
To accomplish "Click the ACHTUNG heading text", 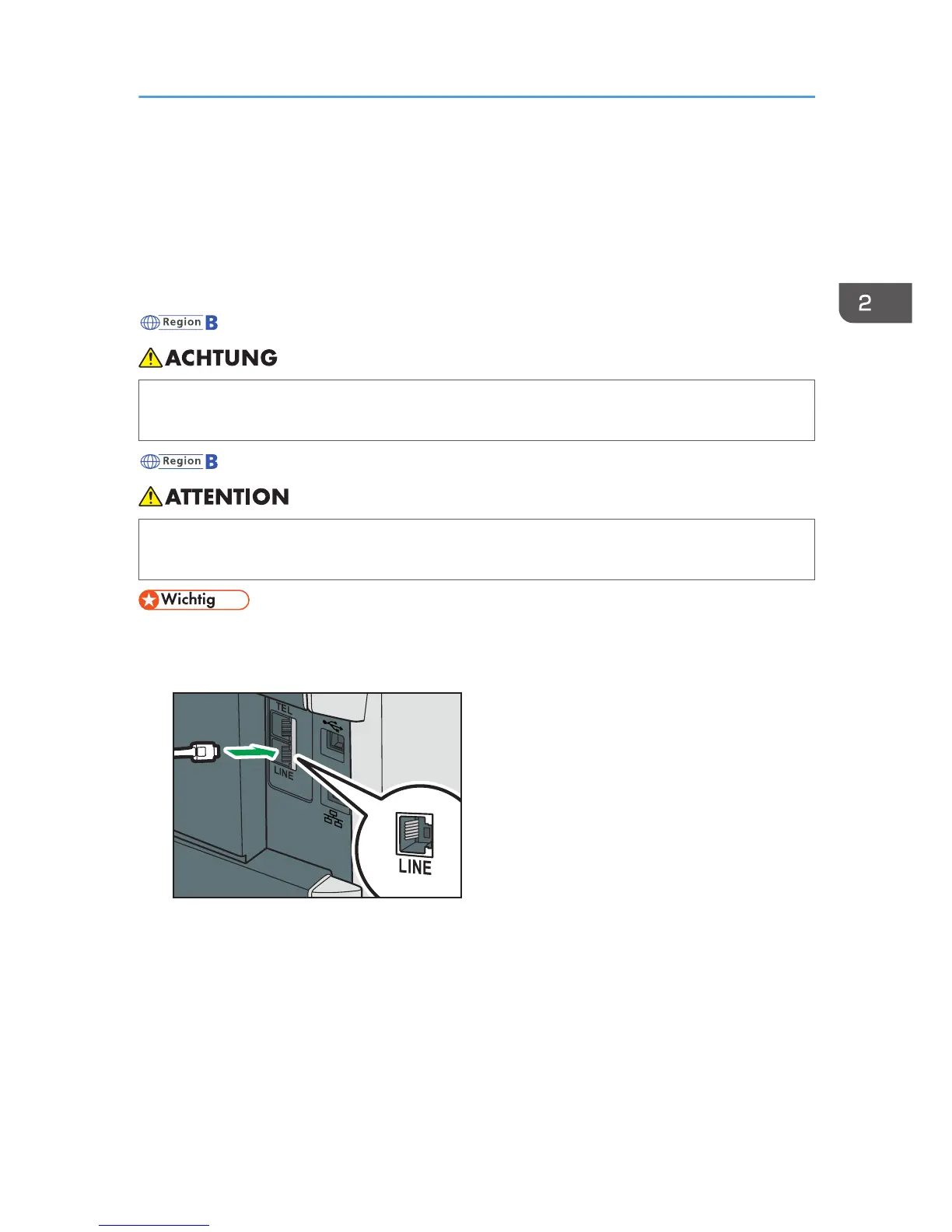I will click(222, 358).
